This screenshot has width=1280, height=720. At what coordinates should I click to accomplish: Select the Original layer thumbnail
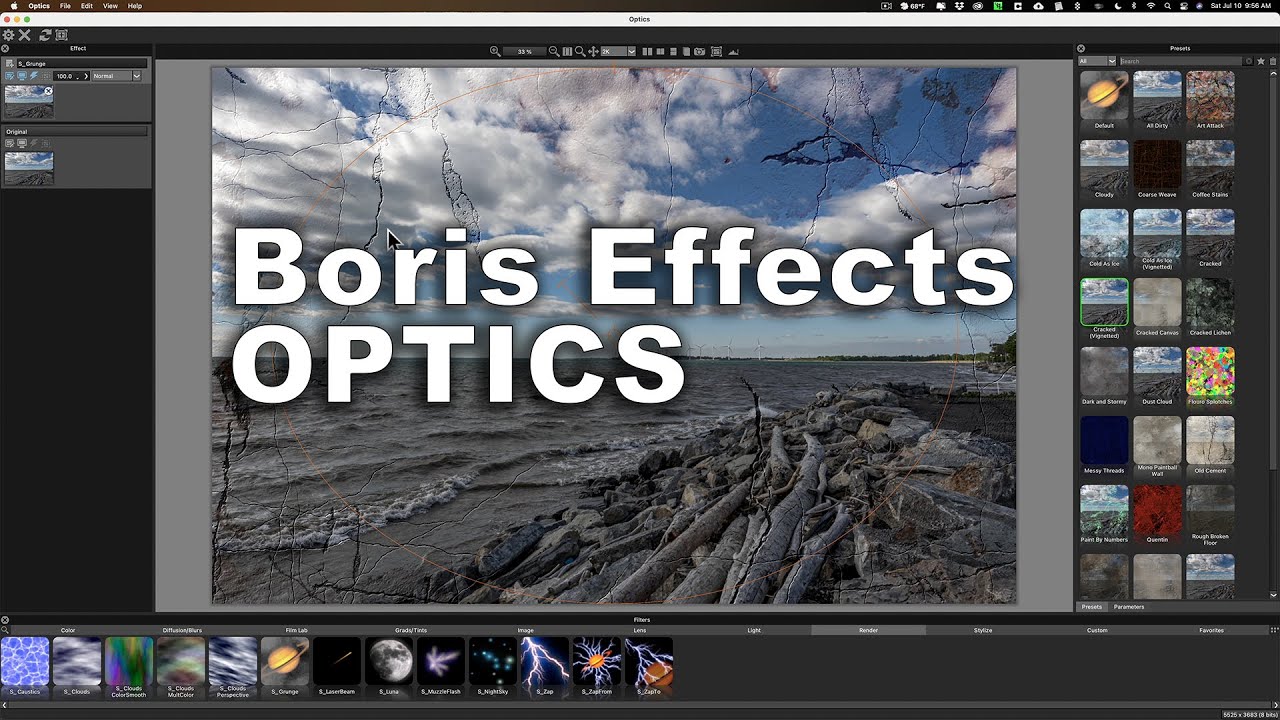pyautogui.click(x=29, y=168)
